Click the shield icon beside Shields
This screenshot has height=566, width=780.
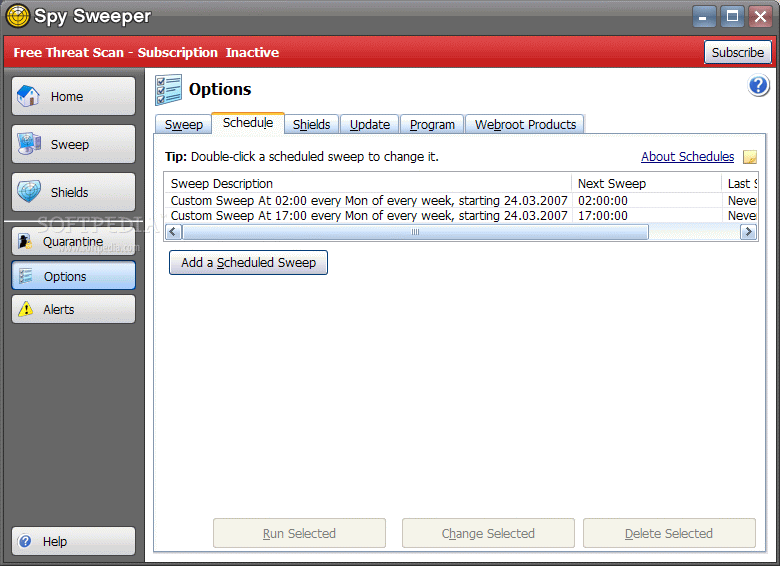29,191
